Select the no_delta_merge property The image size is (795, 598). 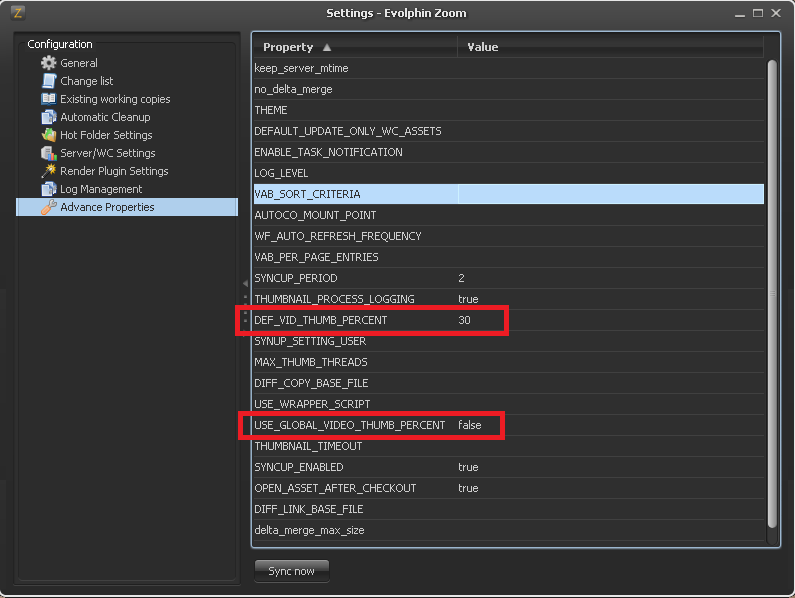click(509, 89)
